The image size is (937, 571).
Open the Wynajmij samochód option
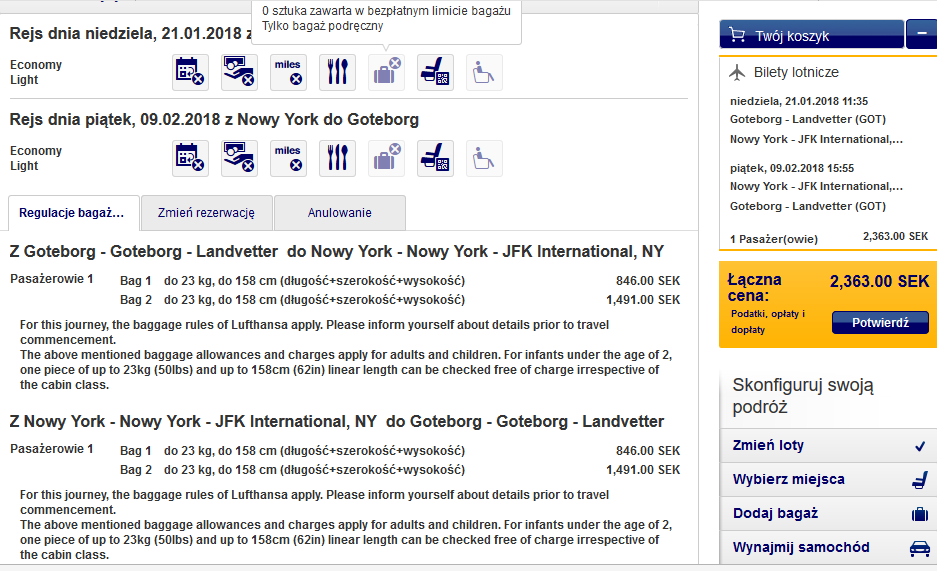tap(828, 548)
